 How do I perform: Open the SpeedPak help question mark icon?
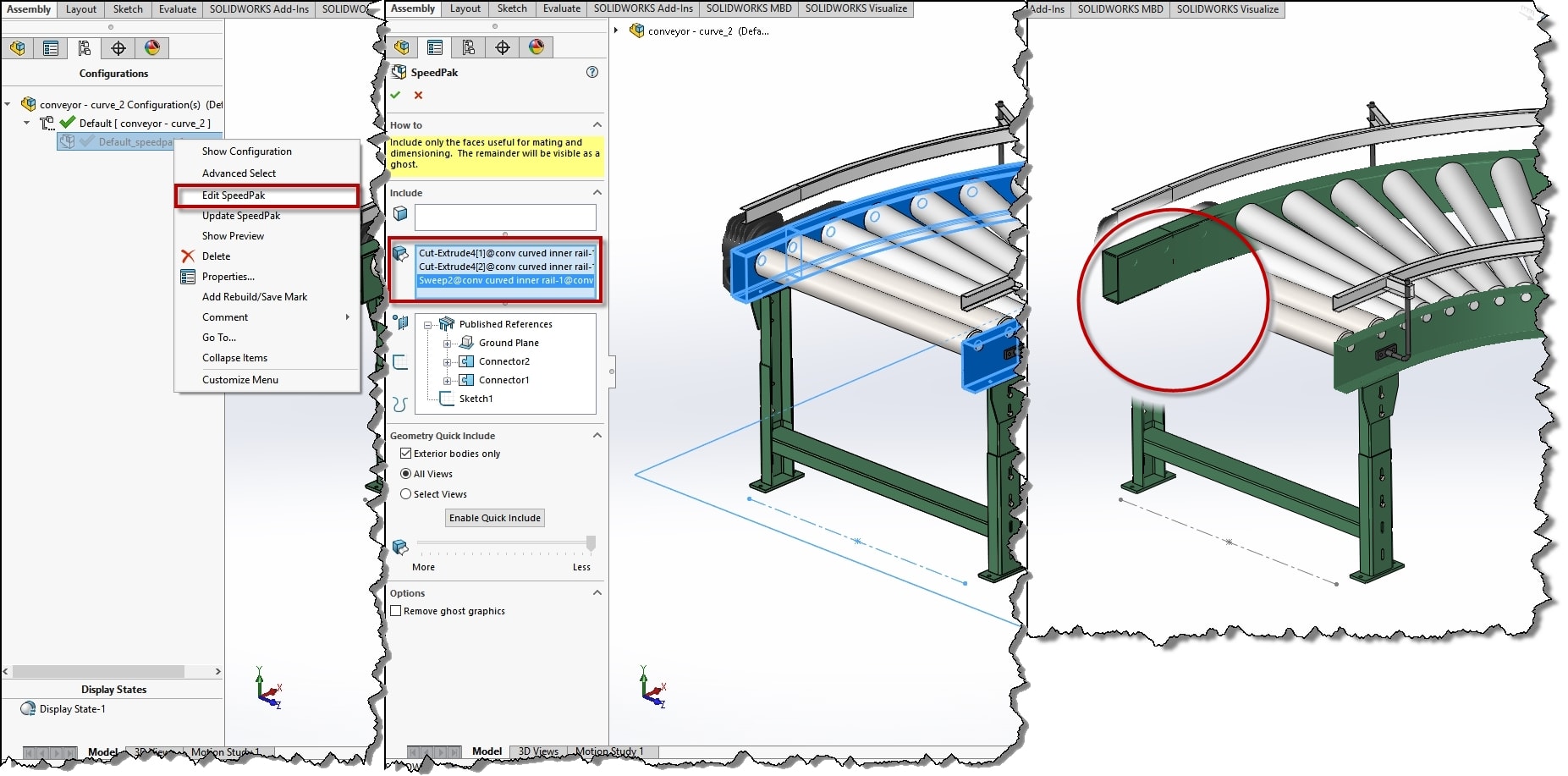click(x=592, y=72)
